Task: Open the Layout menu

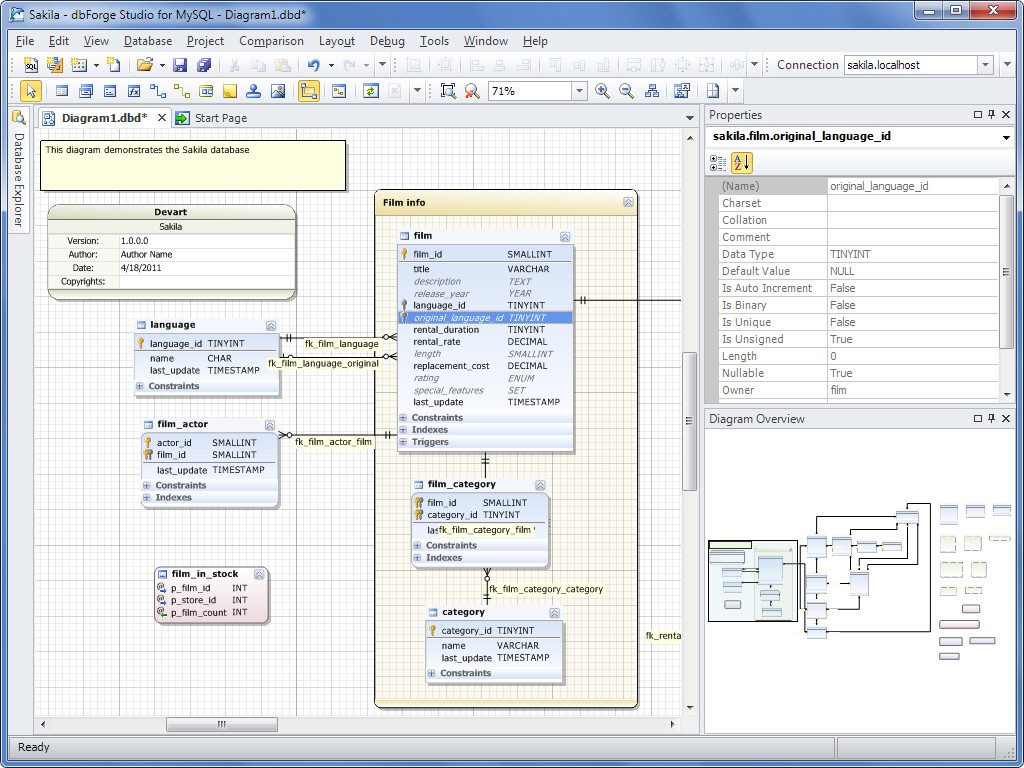Action: click(337, 40)
